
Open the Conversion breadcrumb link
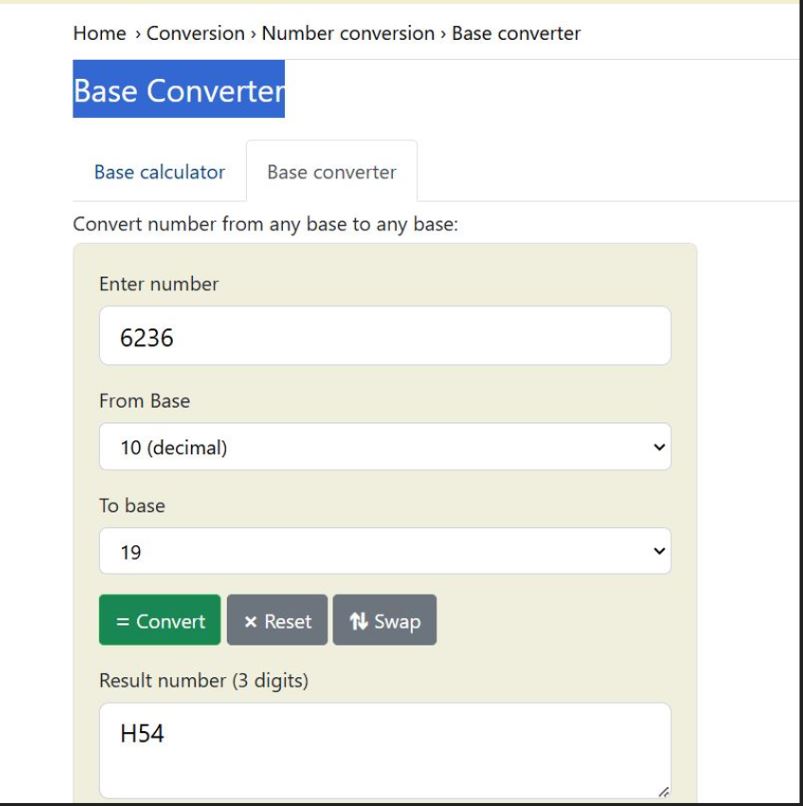pos(195,33)
